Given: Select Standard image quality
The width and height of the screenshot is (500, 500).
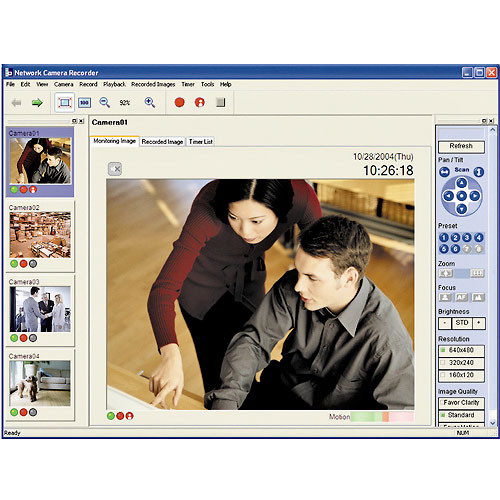Looking at the screenshot, I should pos(461,415).
